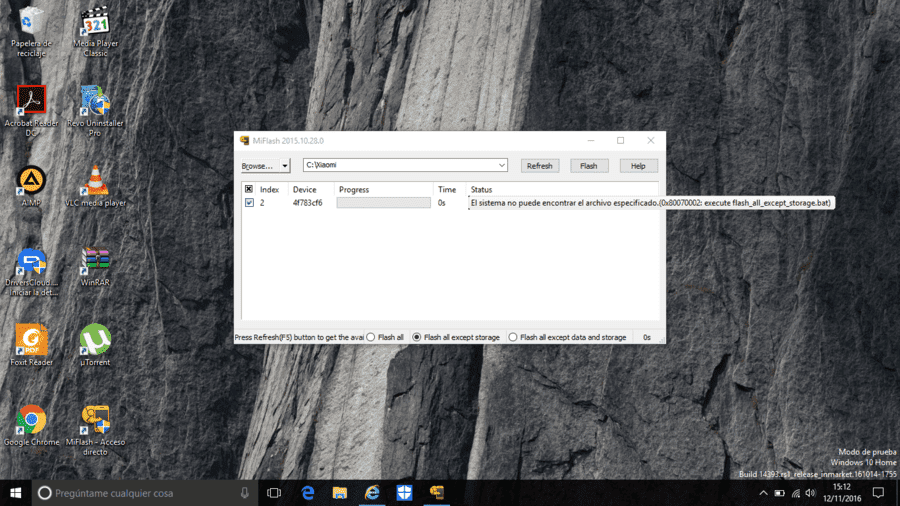Close the MiFlash window
900x506 pixels.
(650, 141)
